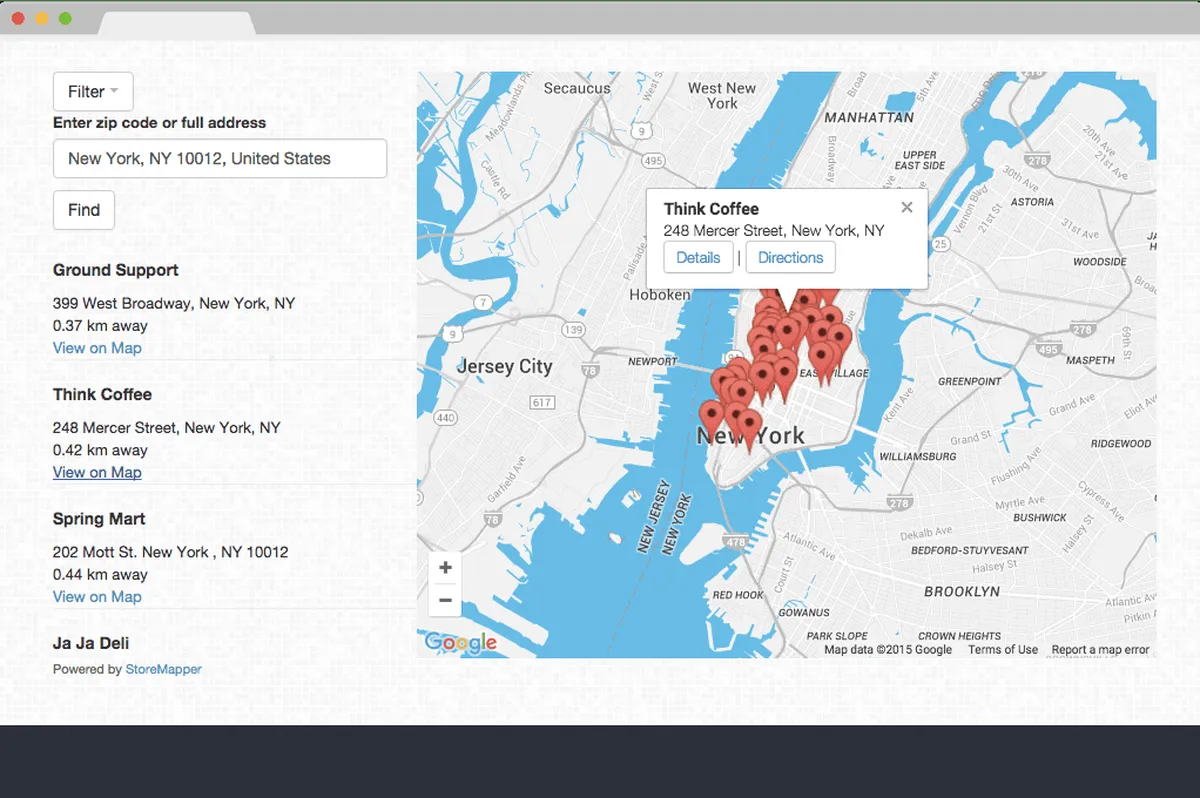1200x798 pixels.
Task: Click the Manhattan map label
Action: pos(869,117)
